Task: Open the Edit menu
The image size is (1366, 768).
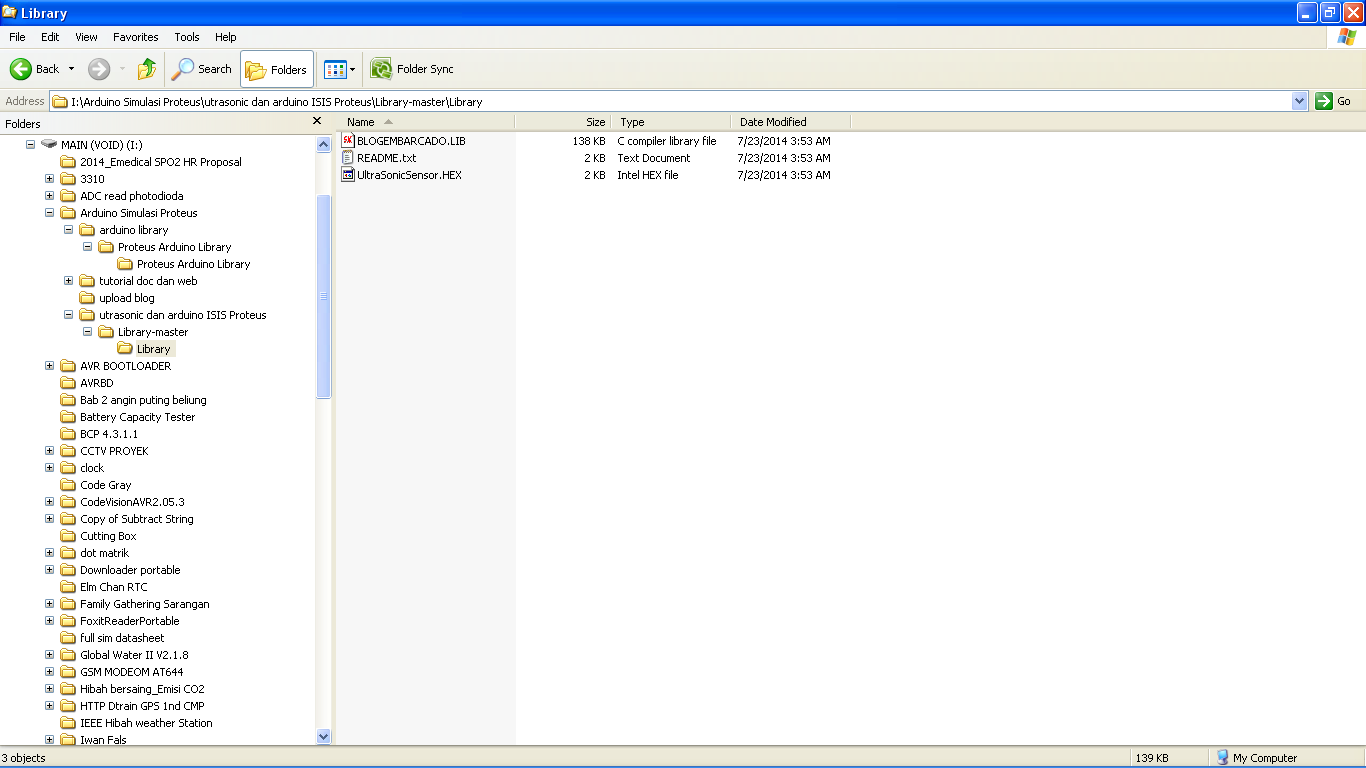Action: click(x=50, y=37)
